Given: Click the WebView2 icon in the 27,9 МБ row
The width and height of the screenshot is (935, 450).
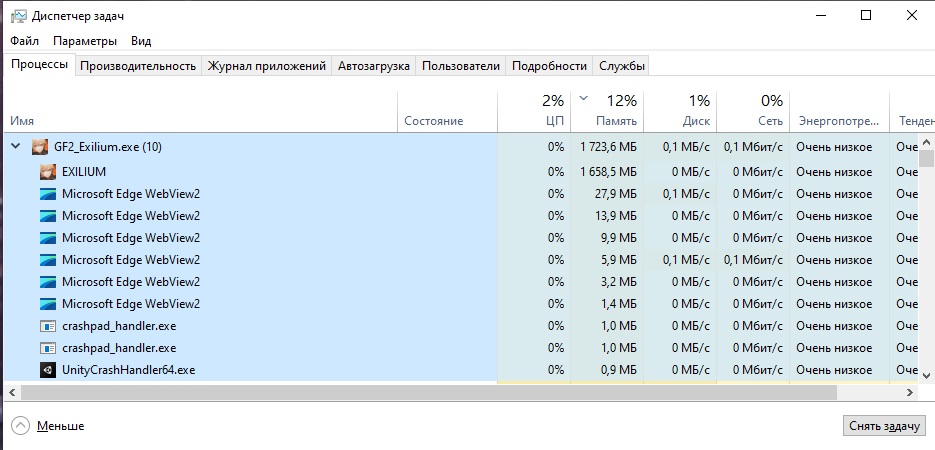Looking at the screenshot, I should (x=48, y=194).
